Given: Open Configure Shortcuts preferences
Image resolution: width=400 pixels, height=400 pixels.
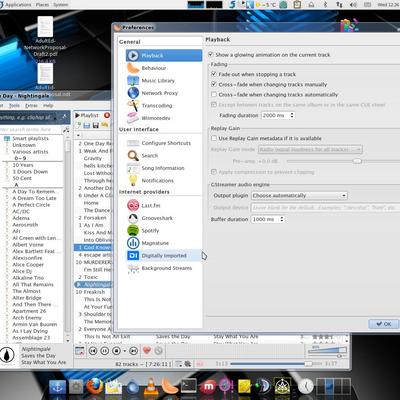Looking at the screenshot, I should (164, 143).
